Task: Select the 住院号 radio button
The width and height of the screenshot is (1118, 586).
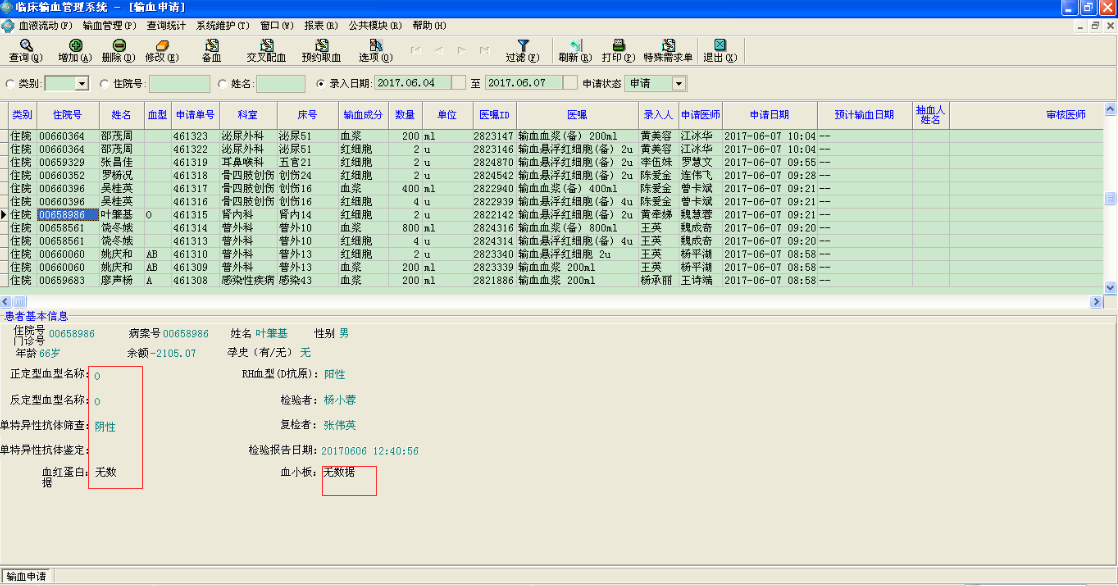Action: click(104, 83)
